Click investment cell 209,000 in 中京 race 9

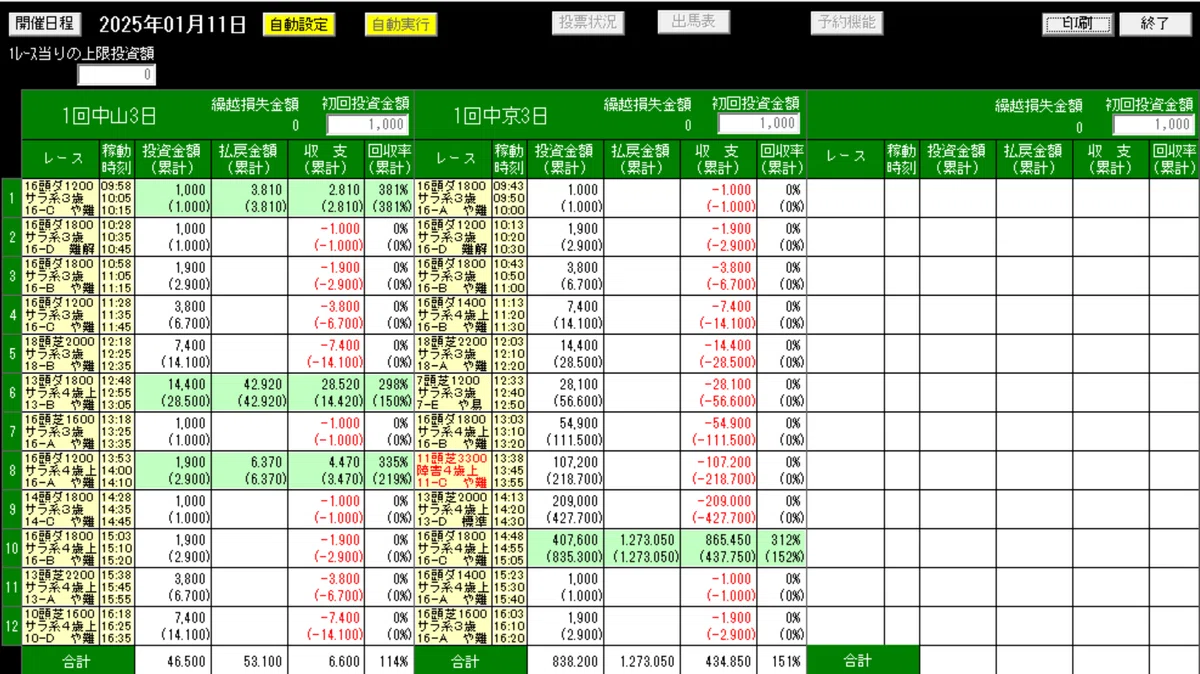coord(566,508)
